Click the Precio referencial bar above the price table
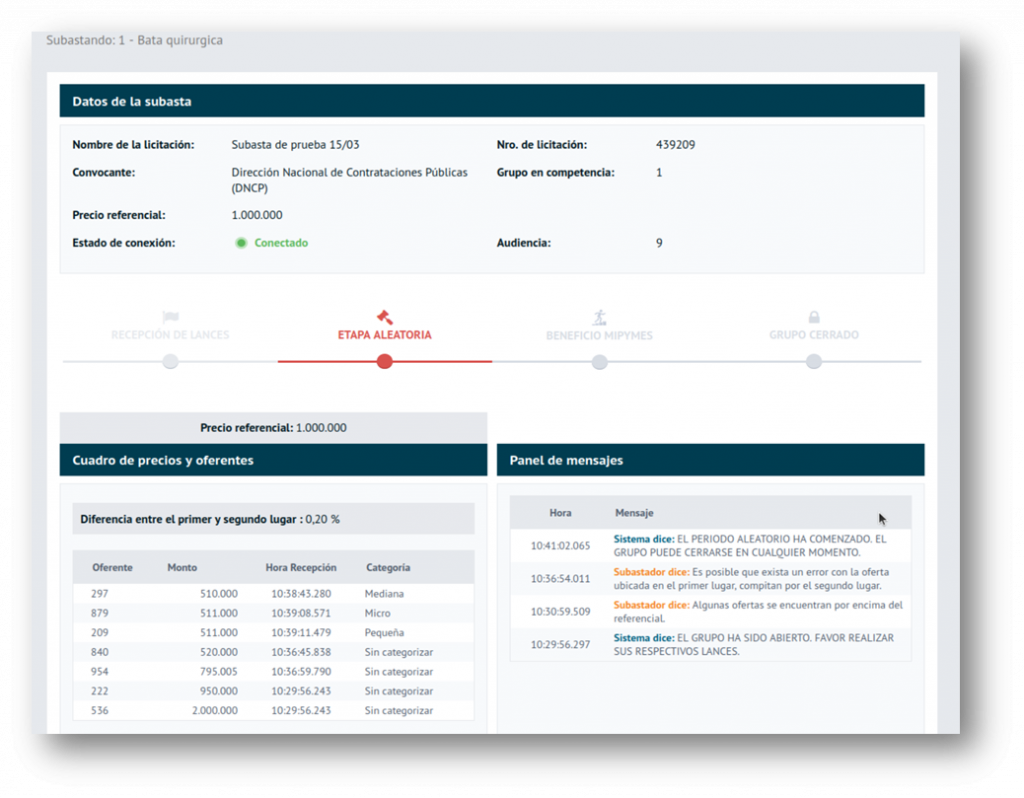This screenshot has height=798, width=1024. (x=273, y=428)
